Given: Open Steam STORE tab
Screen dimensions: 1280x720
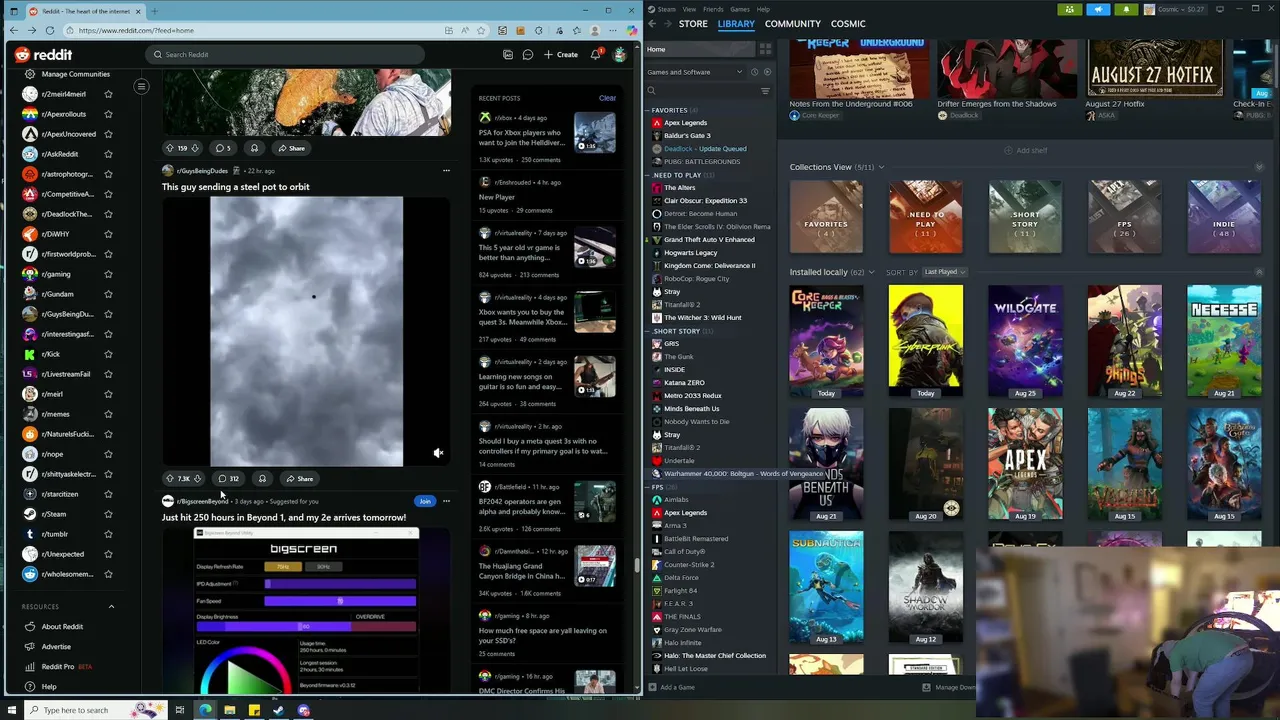Looking at the screenshot, I should (x=693, y=24).
